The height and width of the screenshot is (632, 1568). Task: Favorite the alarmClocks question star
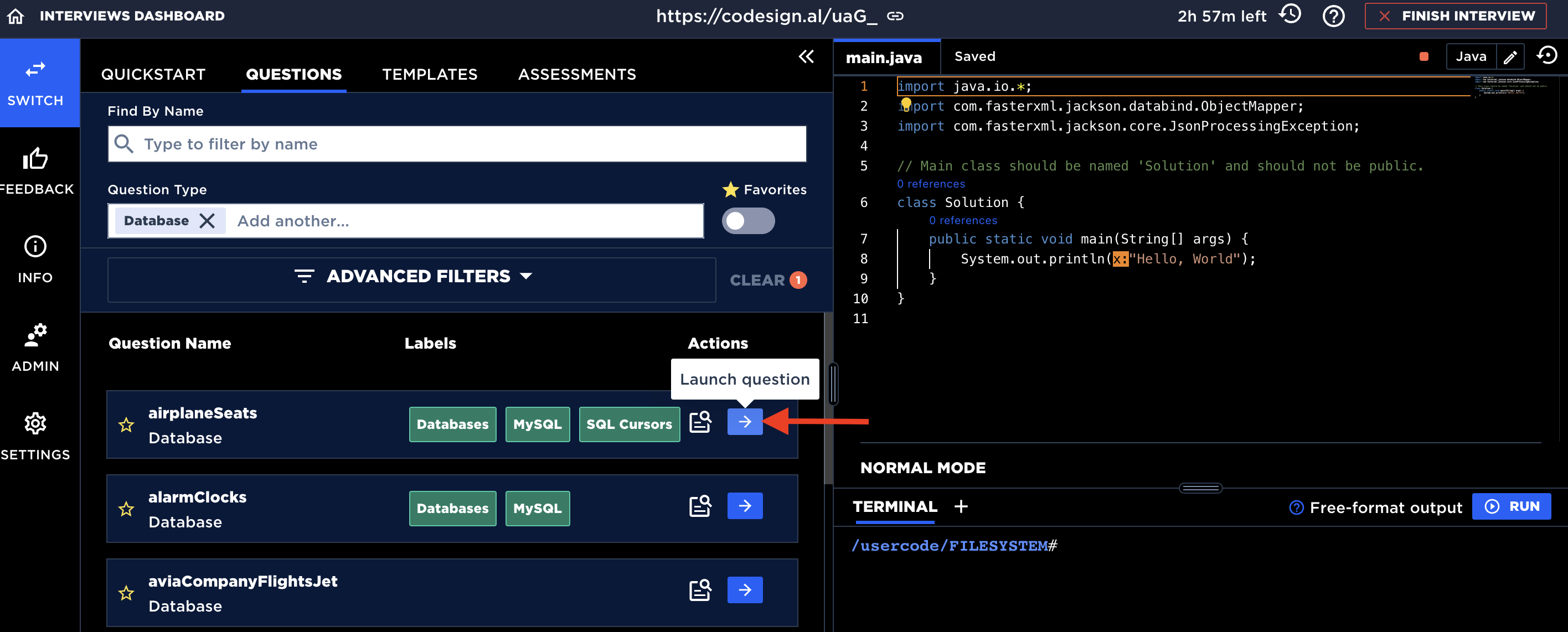127,509
